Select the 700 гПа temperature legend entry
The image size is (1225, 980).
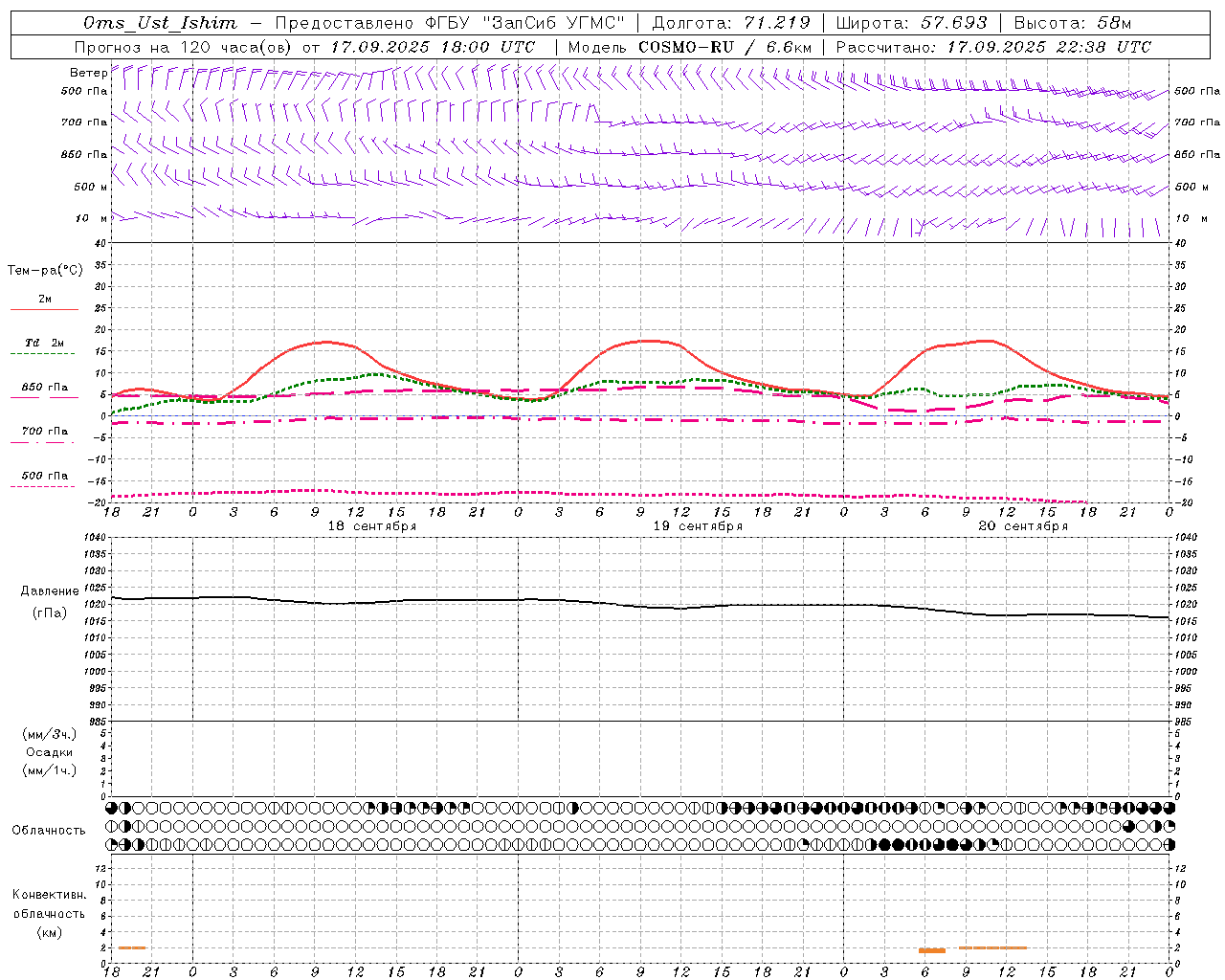[x=45, y=431]
